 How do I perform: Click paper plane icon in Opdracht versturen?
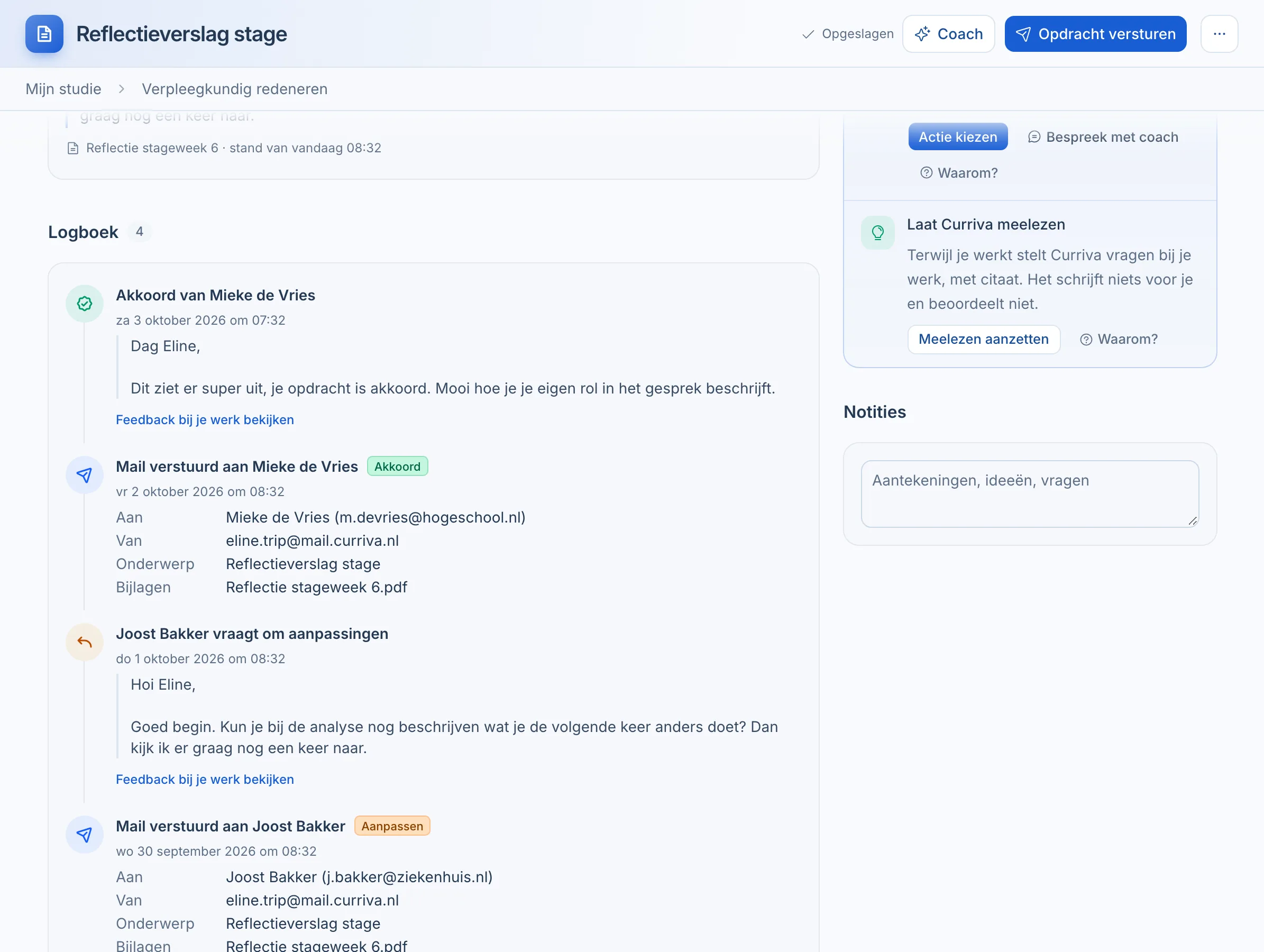point(1023,34)
